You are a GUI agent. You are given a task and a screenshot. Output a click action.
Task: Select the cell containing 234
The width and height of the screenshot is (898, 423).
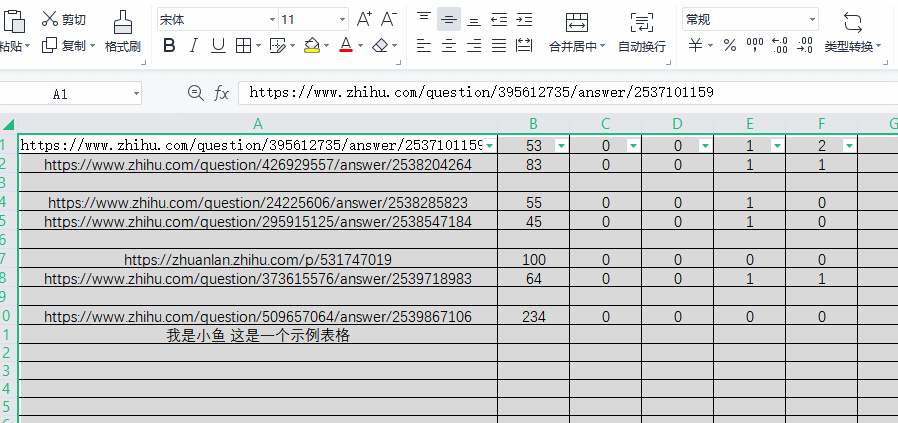coord(534,317)
